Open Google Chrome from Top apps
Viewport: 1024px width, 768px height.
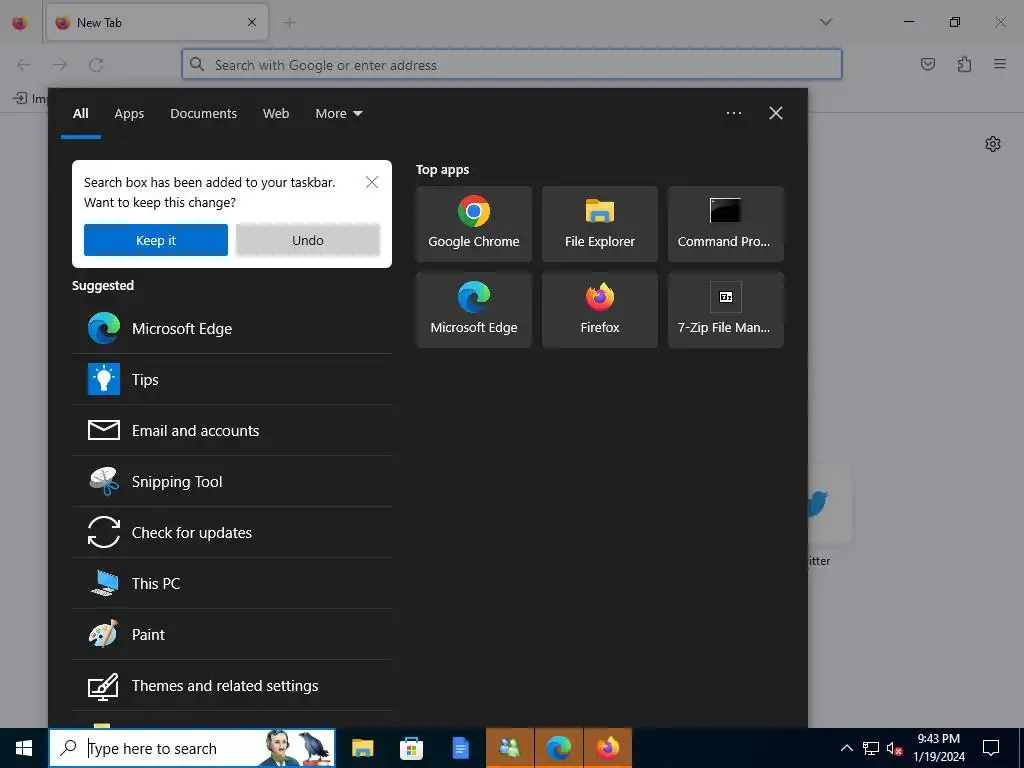(x=473, y=224)
